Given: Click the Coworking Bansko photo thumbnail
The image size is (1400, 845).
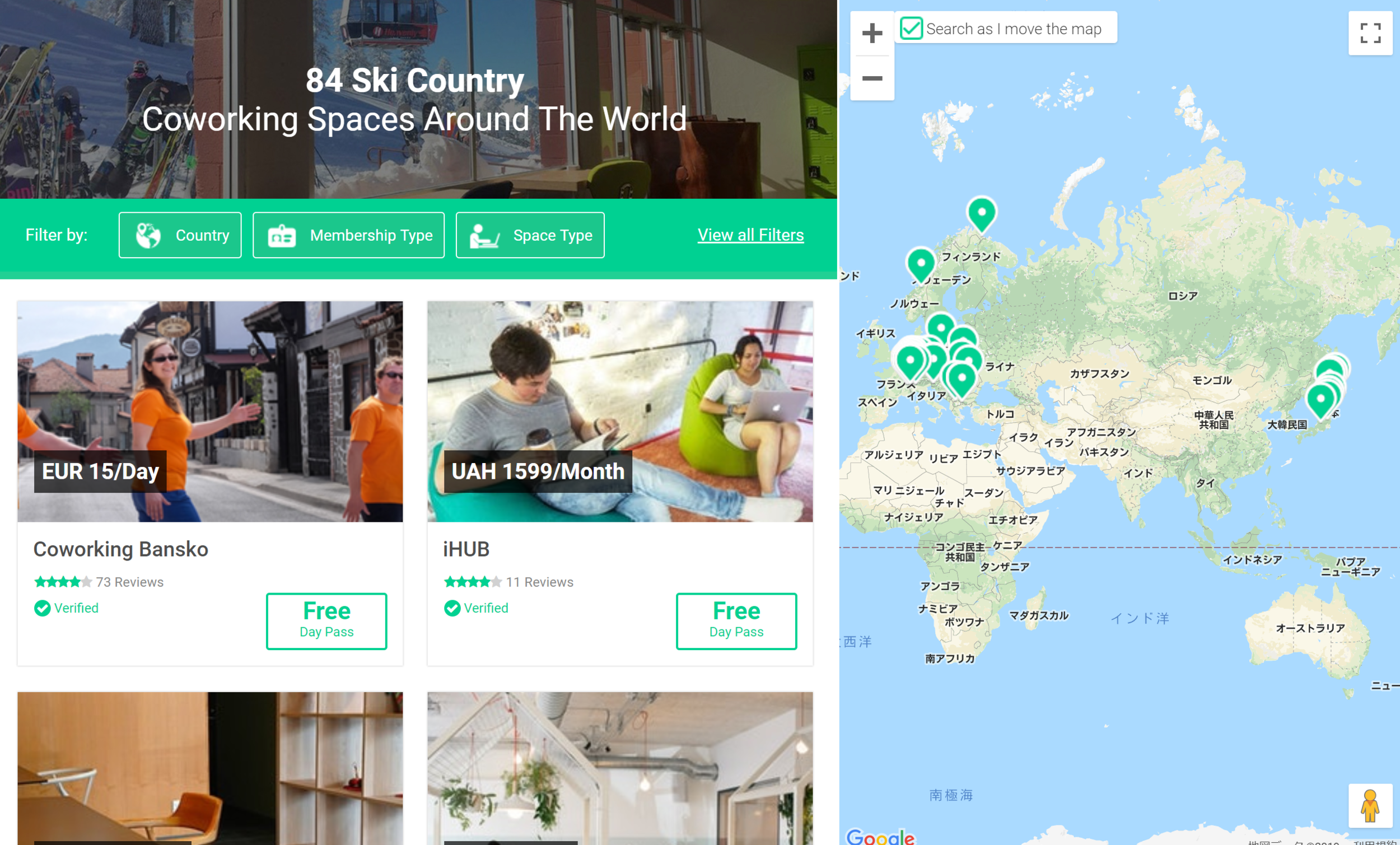Looking at the screenshot, I should [210, 398].
